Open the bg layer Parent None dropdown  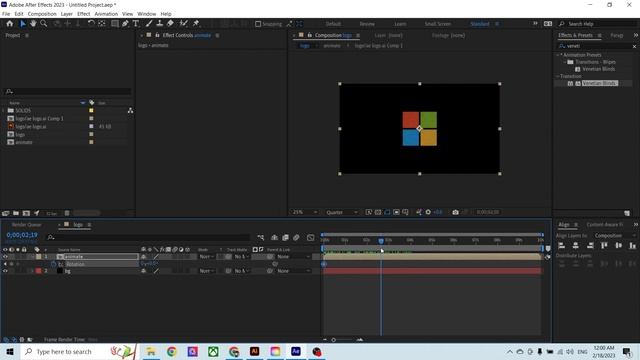pos(293,271)
